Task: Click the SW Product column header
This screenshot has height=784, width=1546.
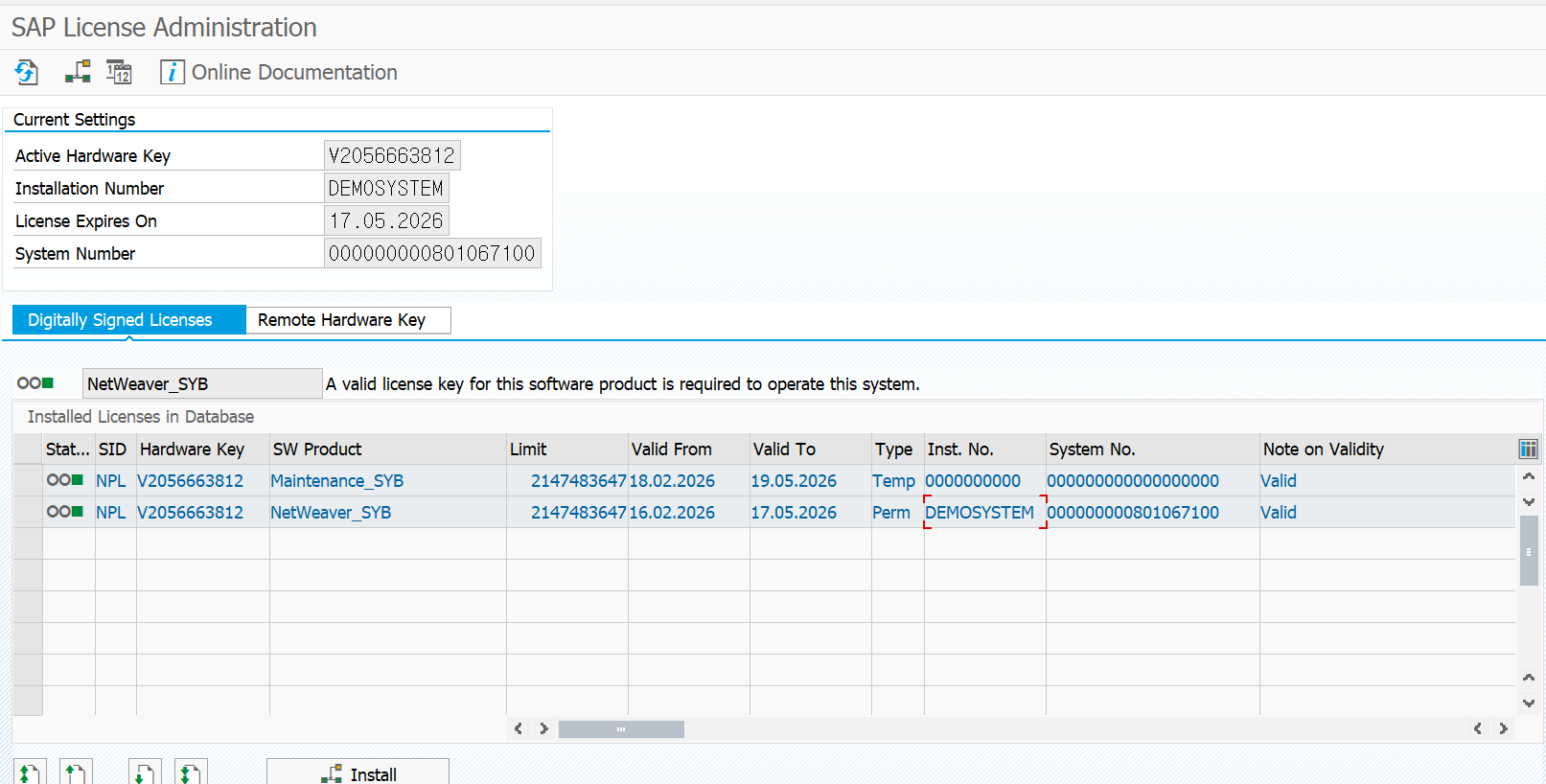Action: pyautogui.click(x=388, y=449)
